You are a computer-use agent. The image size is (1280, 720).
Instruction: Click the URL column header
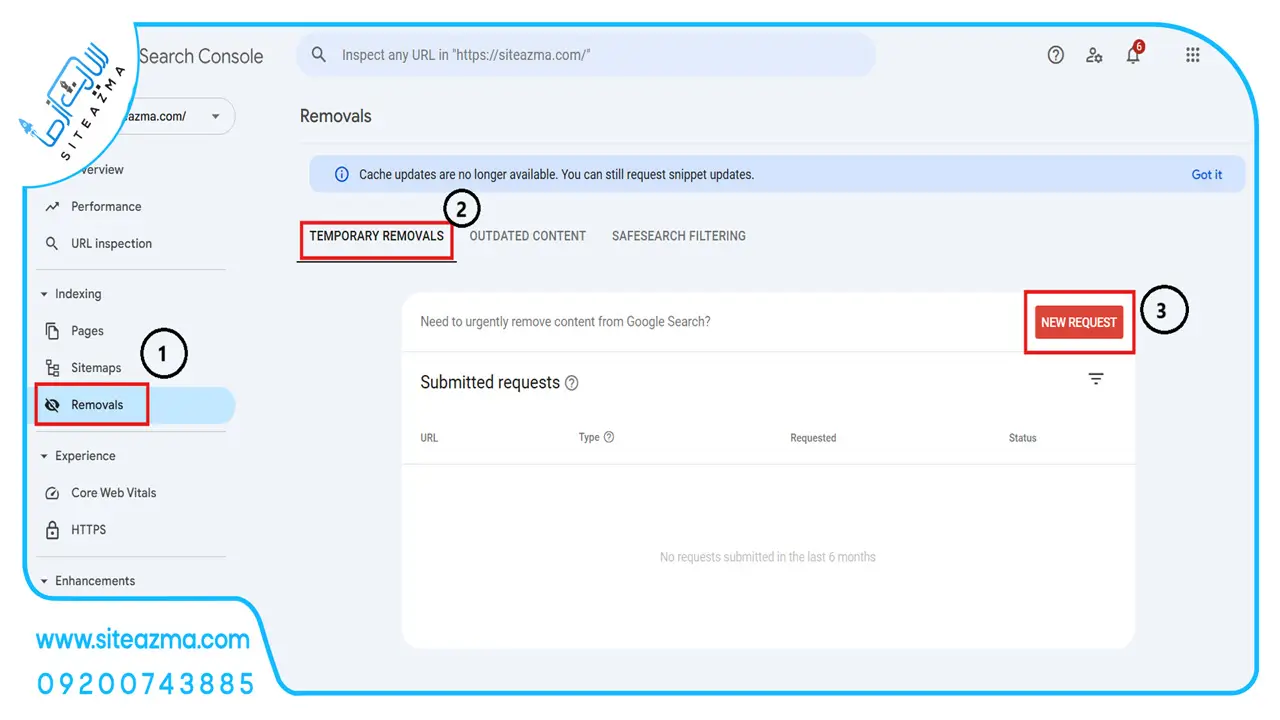coord(429,438)
